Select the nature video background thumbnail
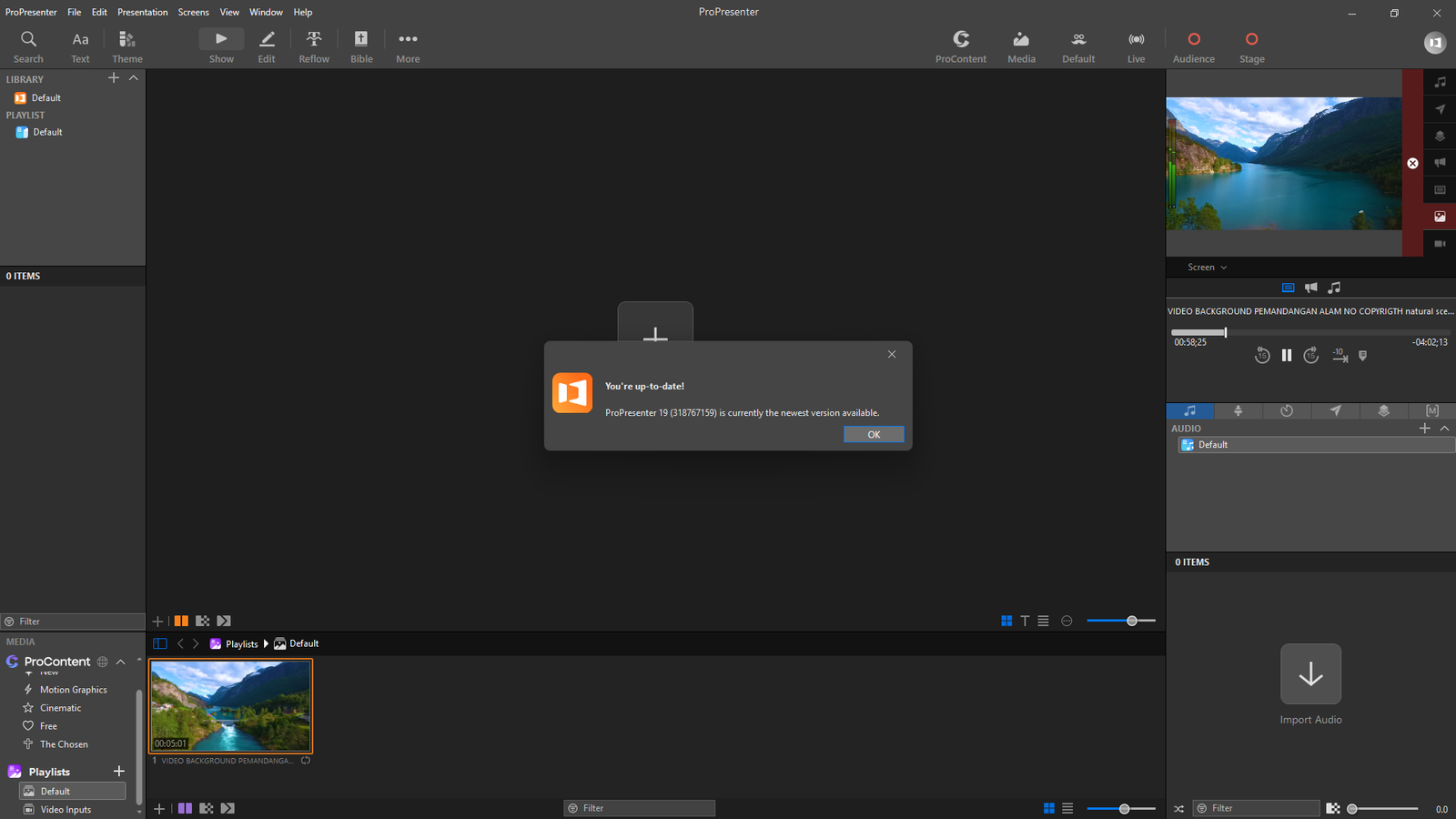This screenshot has height=819, width=1456. coord(231,706)
